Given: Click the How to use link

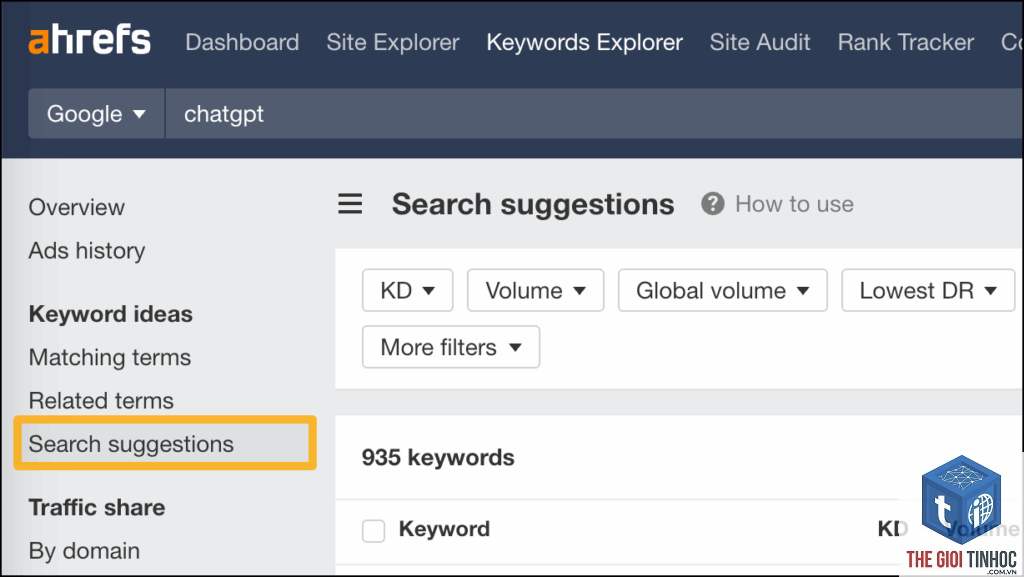Looking at the screenshot, I should (794, 204).
